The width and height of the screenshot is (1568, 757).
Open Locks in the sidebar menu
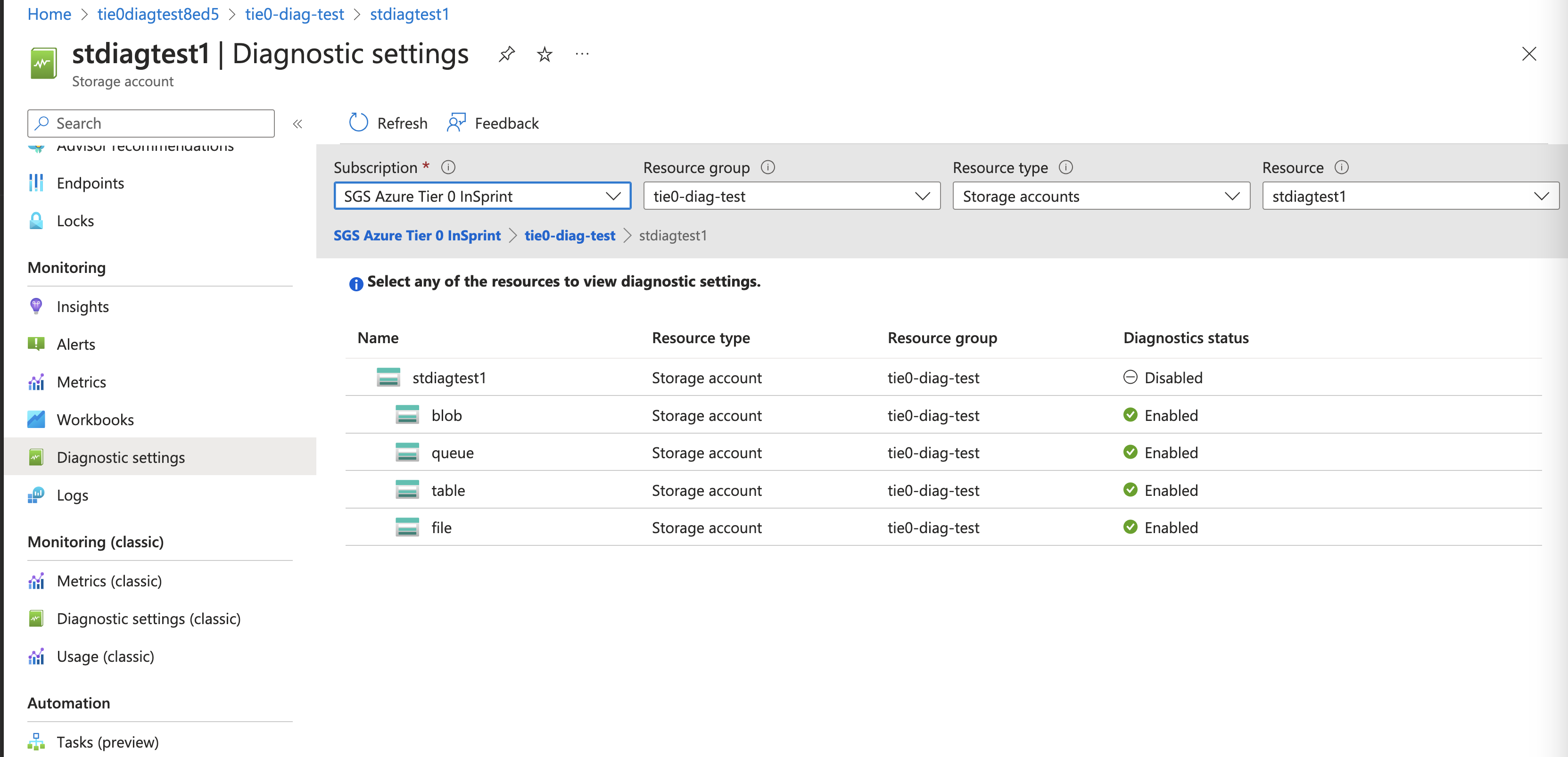coord(75,221)
